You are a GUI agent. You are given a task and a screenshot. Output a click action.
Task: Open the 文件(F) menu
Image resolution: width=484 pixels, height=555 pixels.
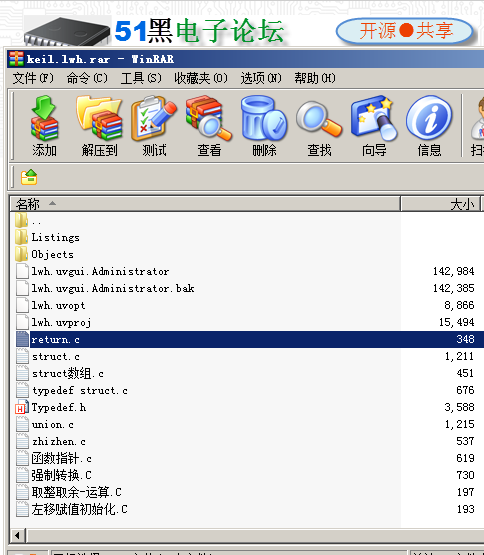point(33,78)
